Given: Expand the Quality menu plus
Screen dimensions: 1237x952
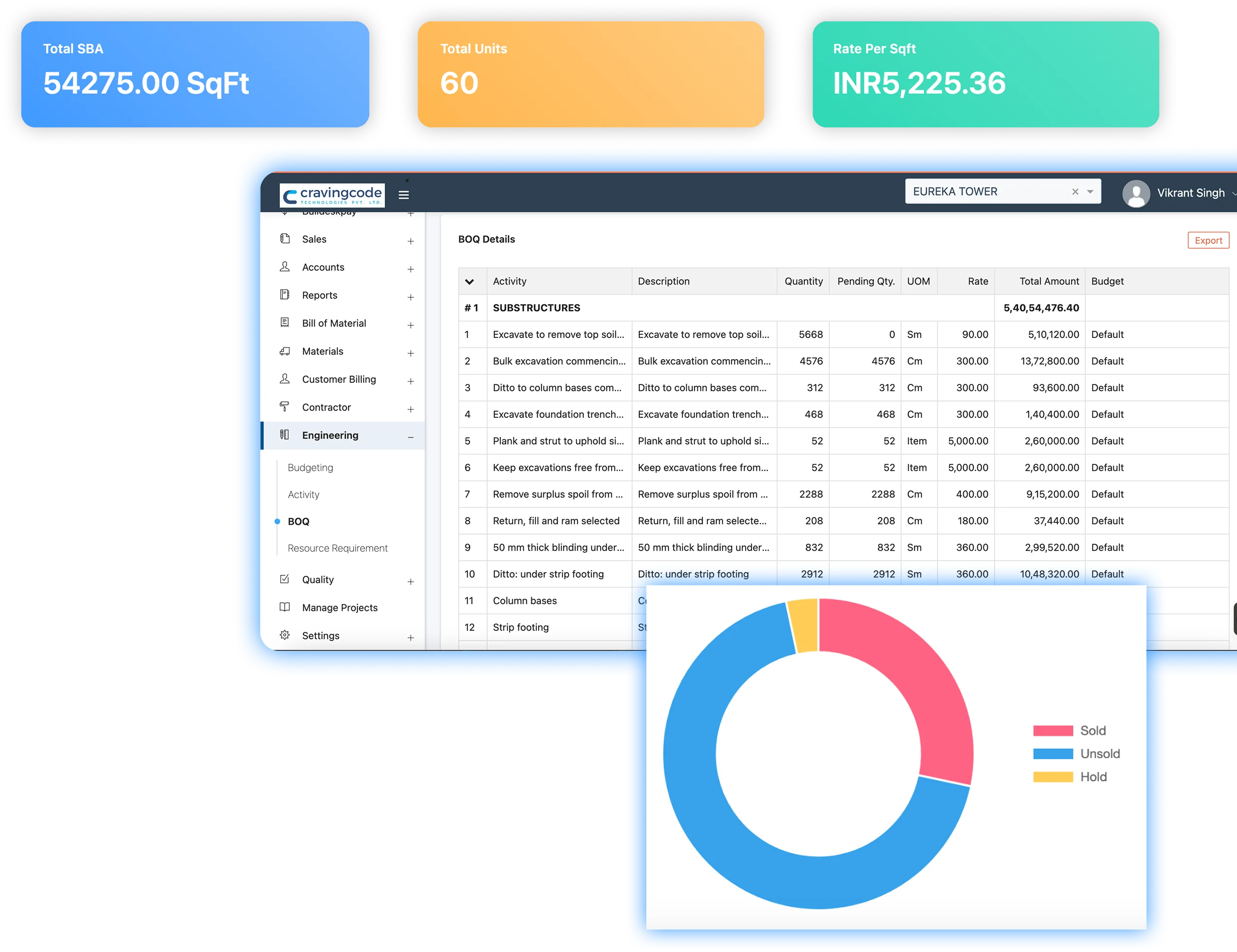Looking at the screenshot, I should click(x=411, y=581).
